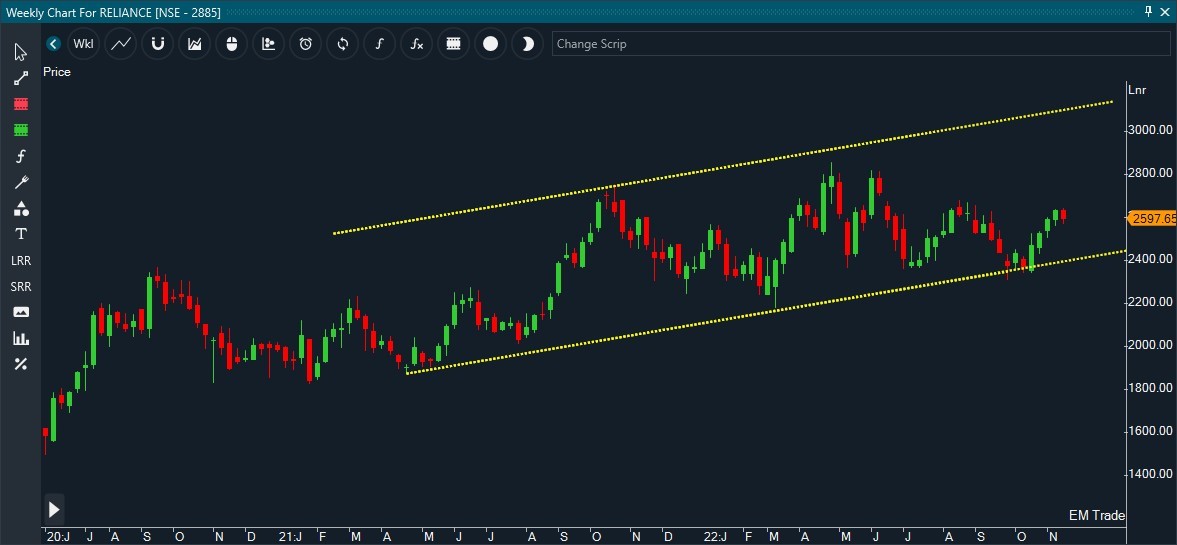
Task: Switch to line chart style
Action: tap(121, 44)
